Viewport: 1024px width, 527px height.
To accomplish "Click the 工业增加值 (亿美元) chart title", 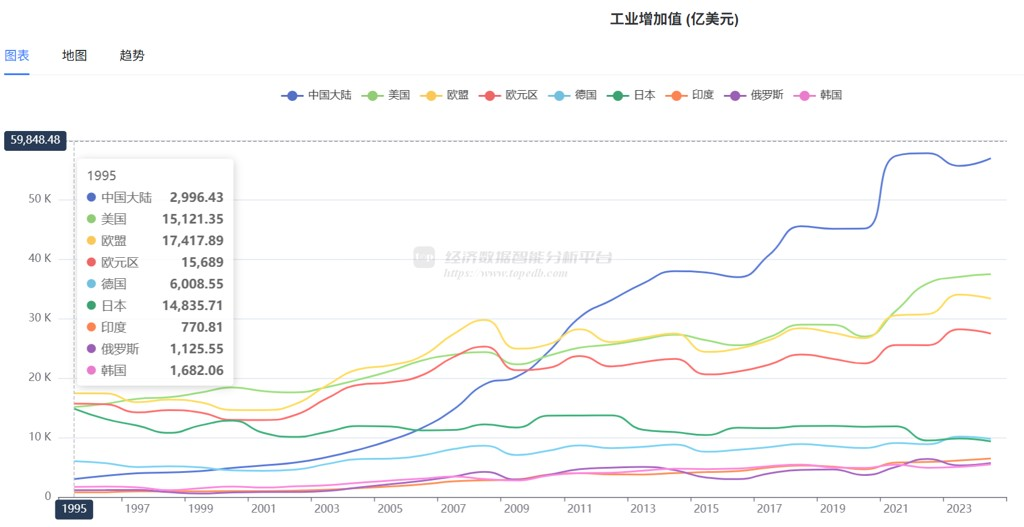I will pyautogui.click(x=674, y=19).
